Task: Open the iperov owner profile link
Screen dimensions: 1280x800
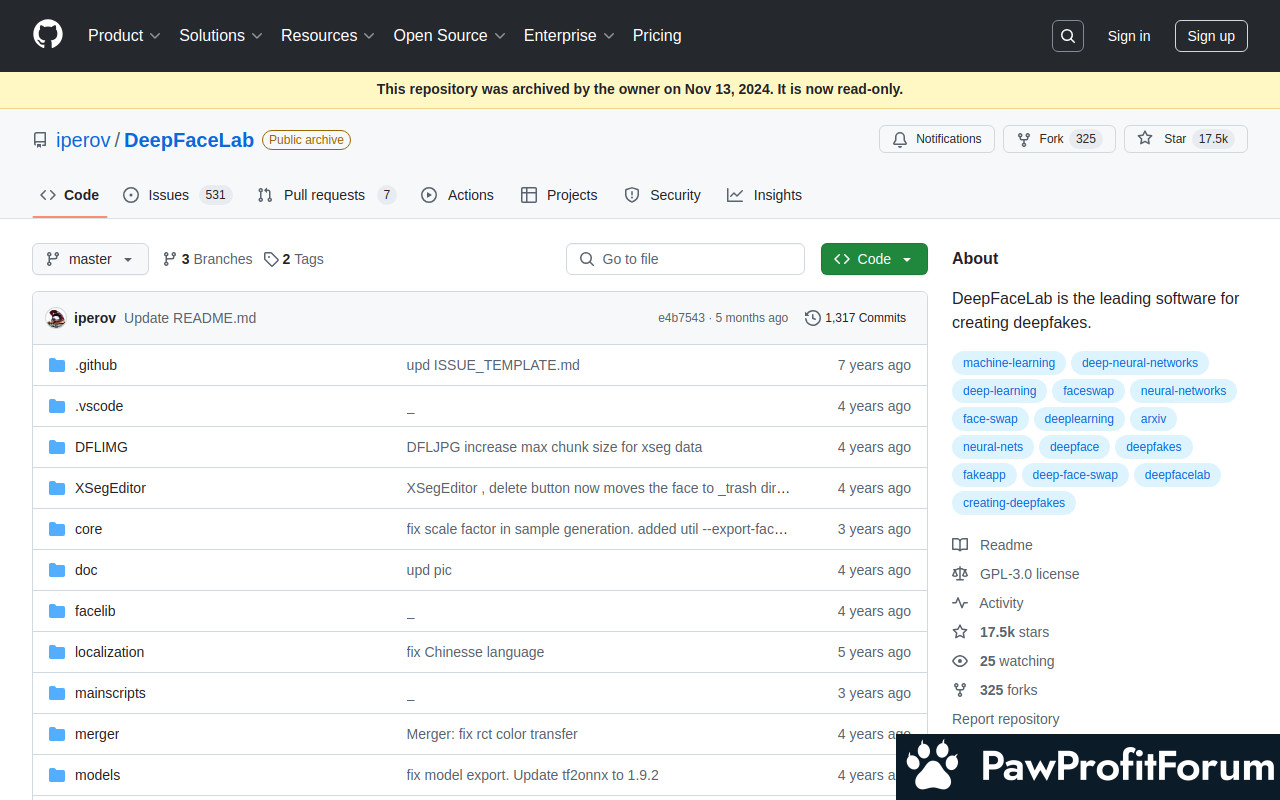Action: coord(83,140)
